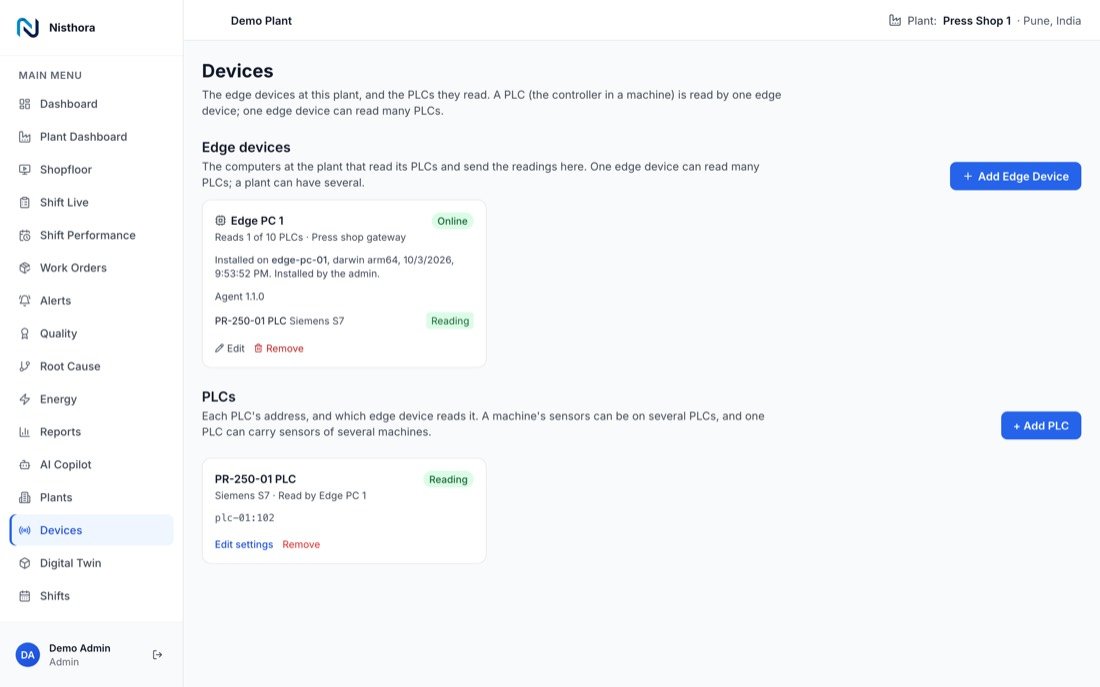Click the Add PLC button
This screenshot has width=1100, height=687.
tap(1040, 426)
